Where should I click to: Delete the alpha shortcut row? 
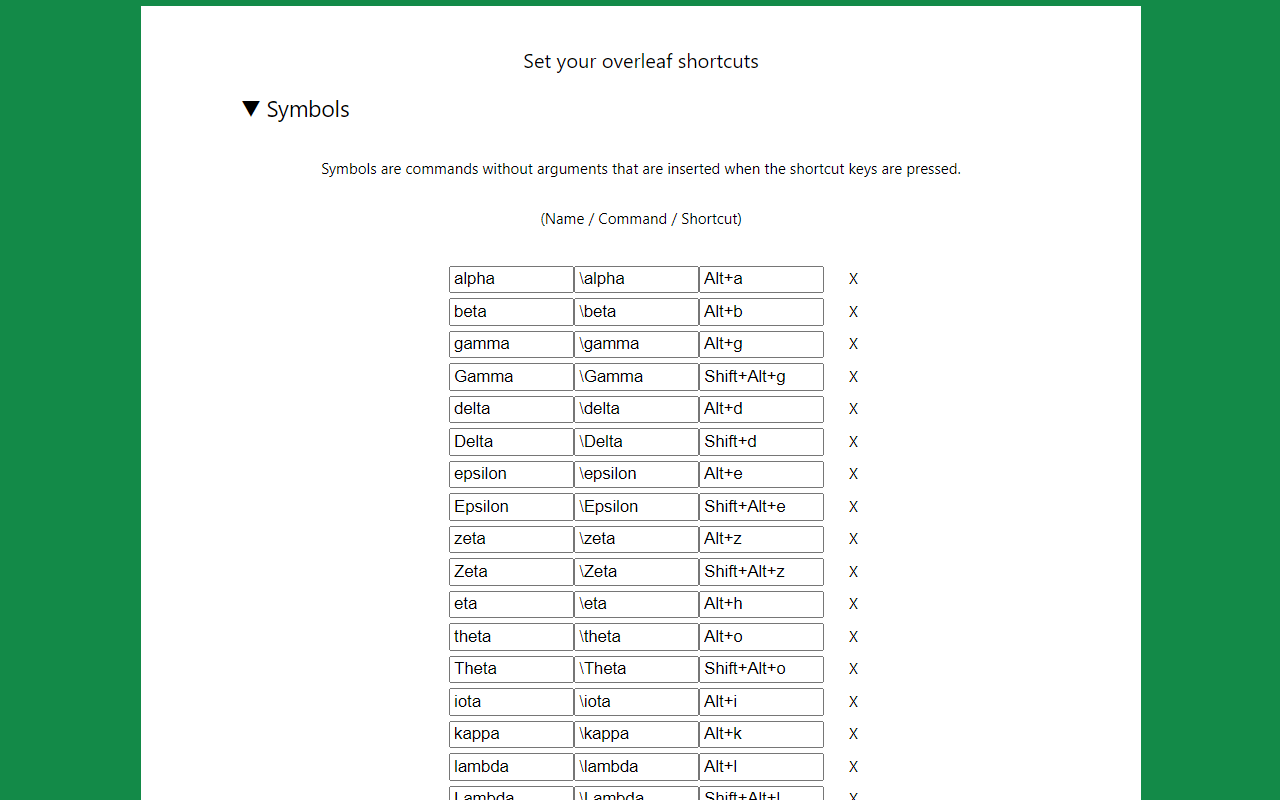coord(853,279)
